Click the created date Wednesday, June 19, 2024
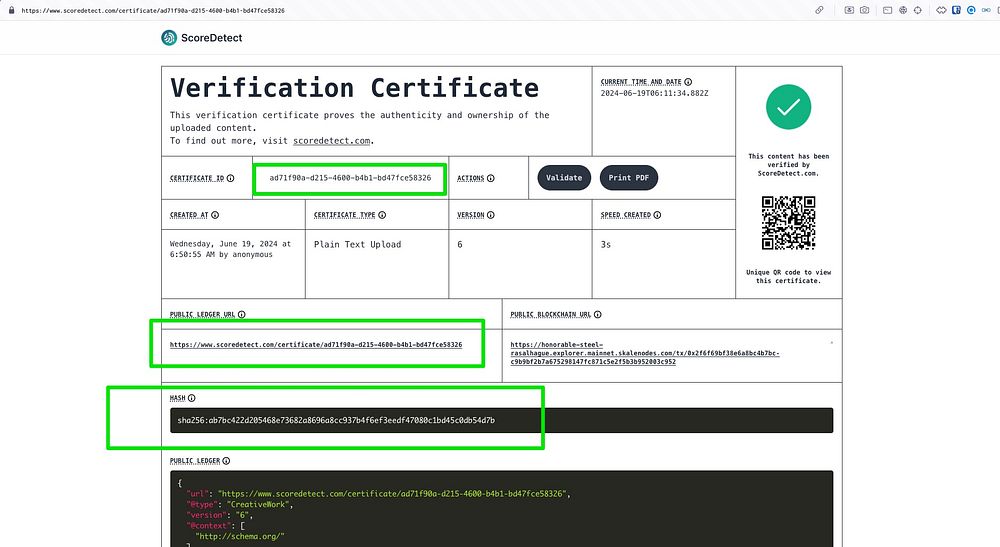1000x547 pixels. (230, 249)
